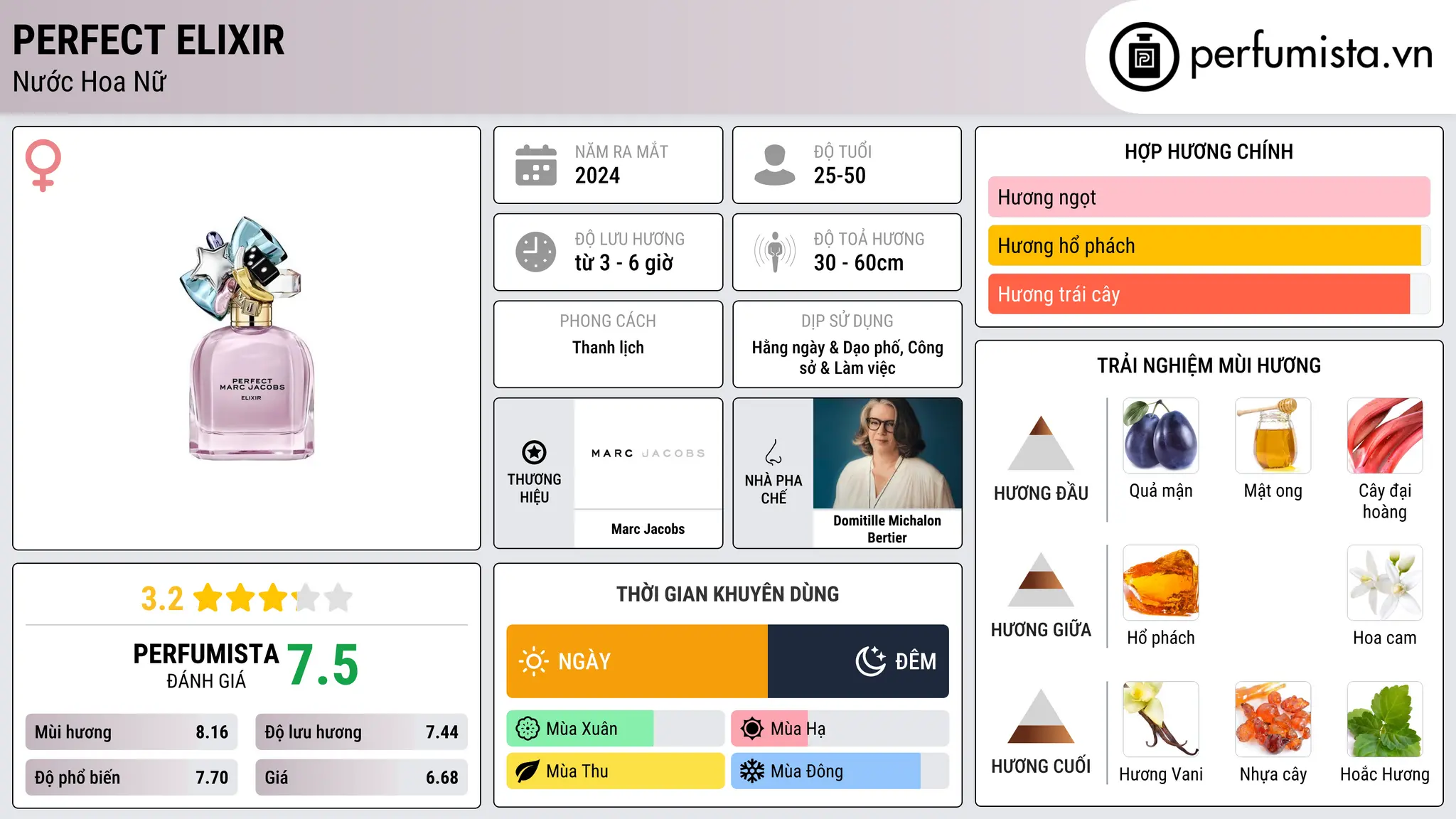Image resolution: width=1456 pixels, height=819 pixels.
Task: Click the female gender symbol icon
Action: [x=43, y=165]
